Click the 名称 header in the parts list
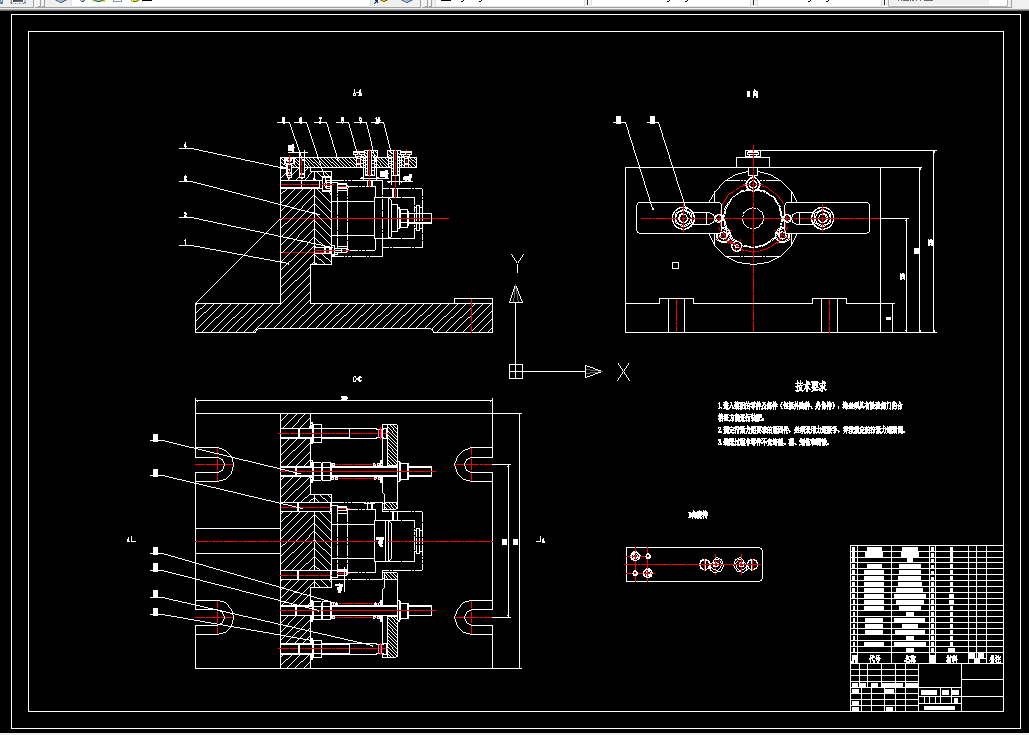The height and width of the screenshot is (735, 1029). (910, 658)
